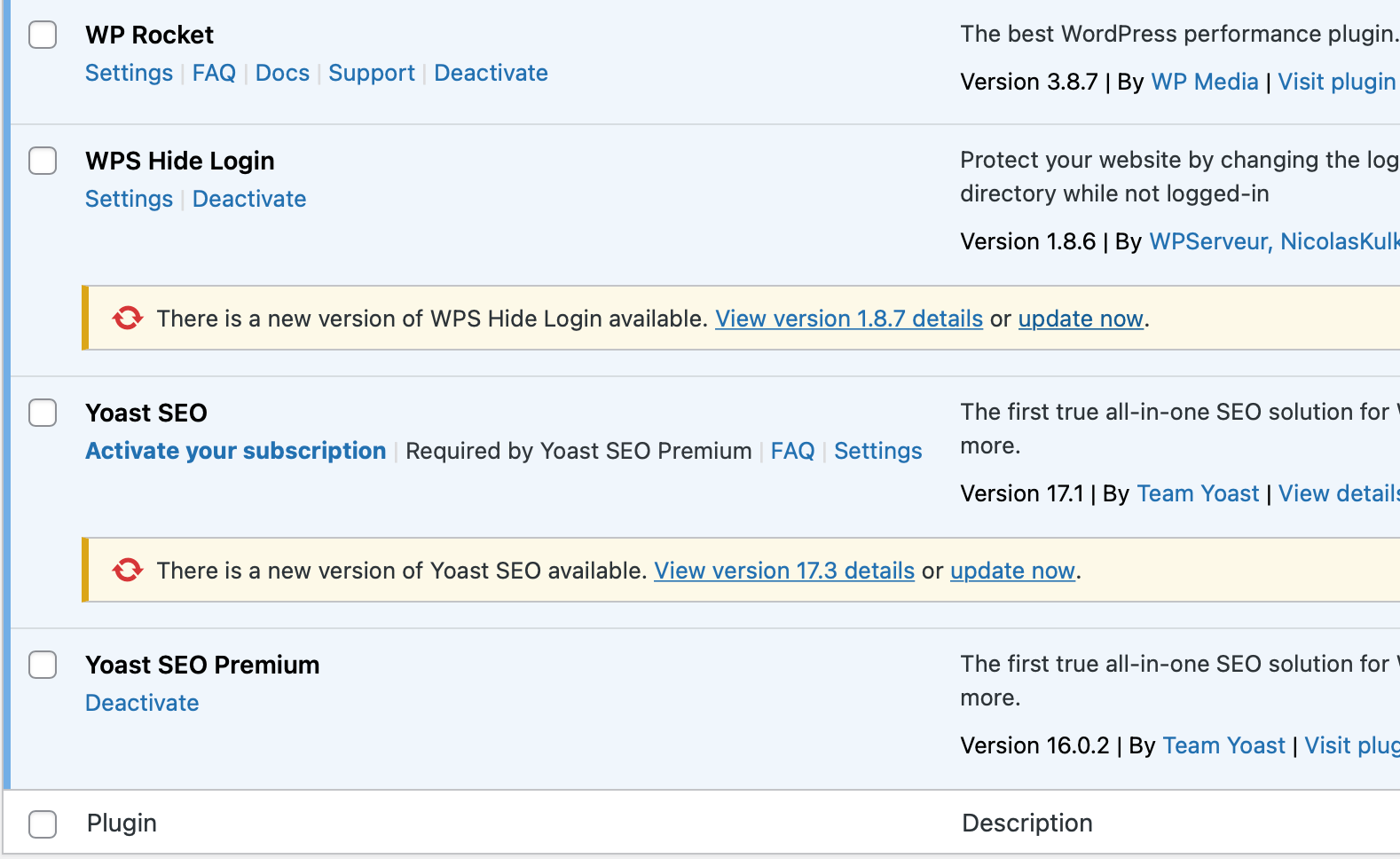The height and width of the screenshot is (859, 1400).
Task: Deactivate Yoast SEO Premium
Action: [x=142, y=703]
